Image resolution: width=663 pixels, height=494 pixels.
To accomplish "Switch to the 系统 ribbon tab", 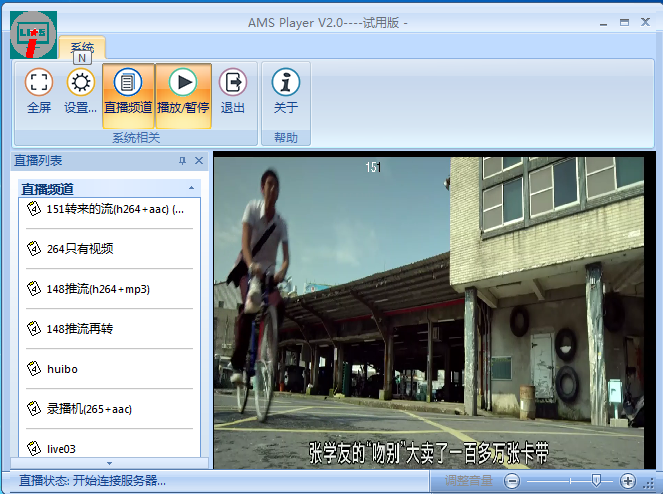I will pos(82,47).
